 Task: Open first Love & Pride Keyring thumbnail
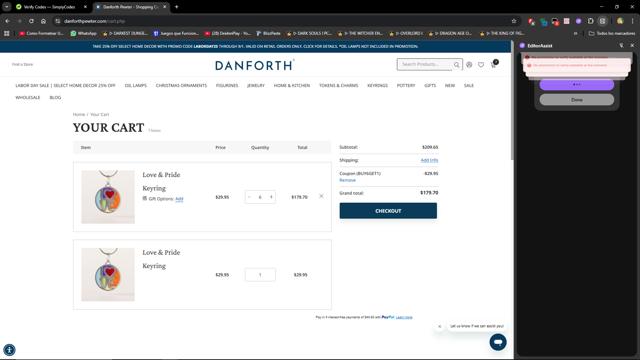(x=108, y=197)
